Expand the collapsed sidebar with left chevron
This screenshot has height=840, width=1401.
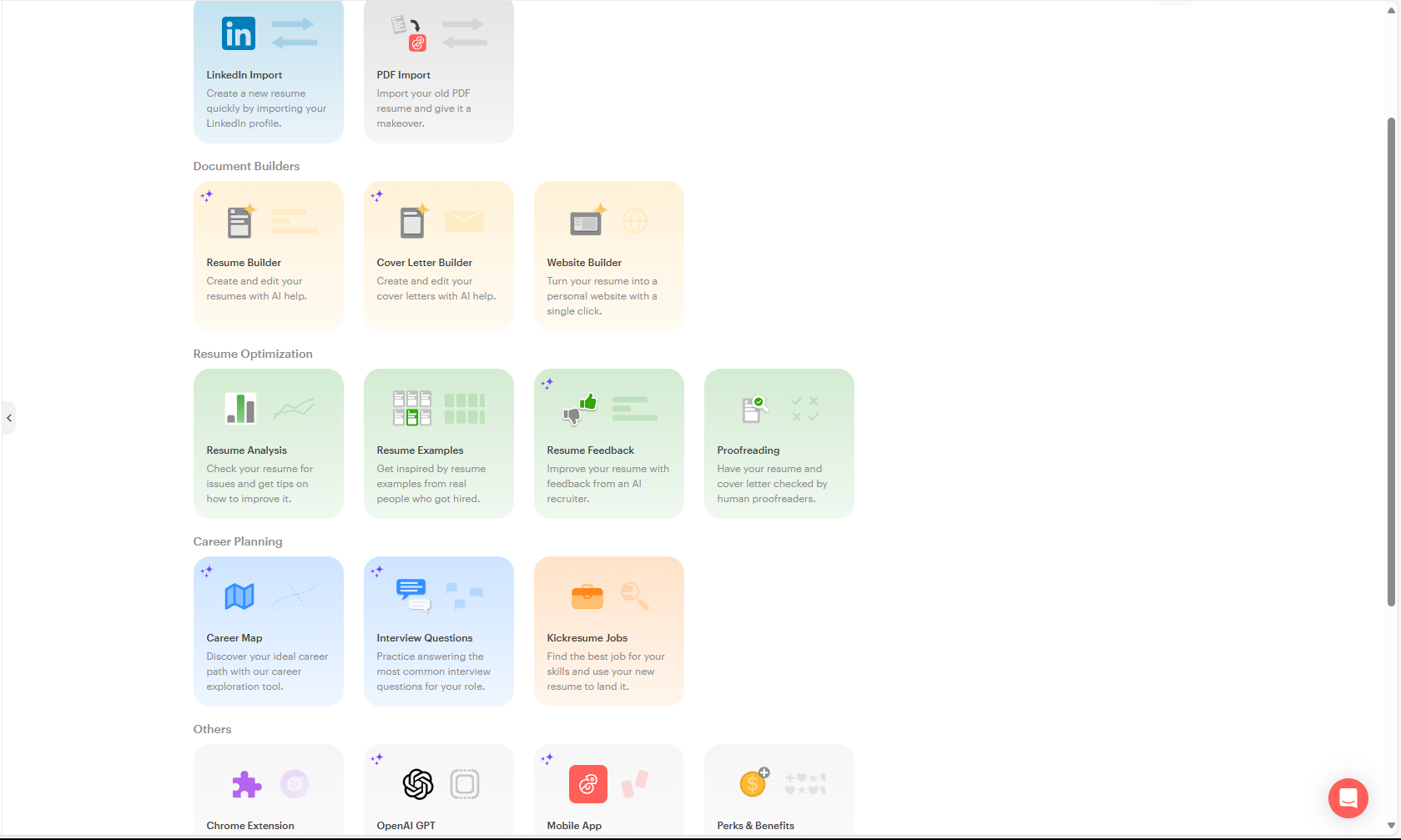(8, 418)
